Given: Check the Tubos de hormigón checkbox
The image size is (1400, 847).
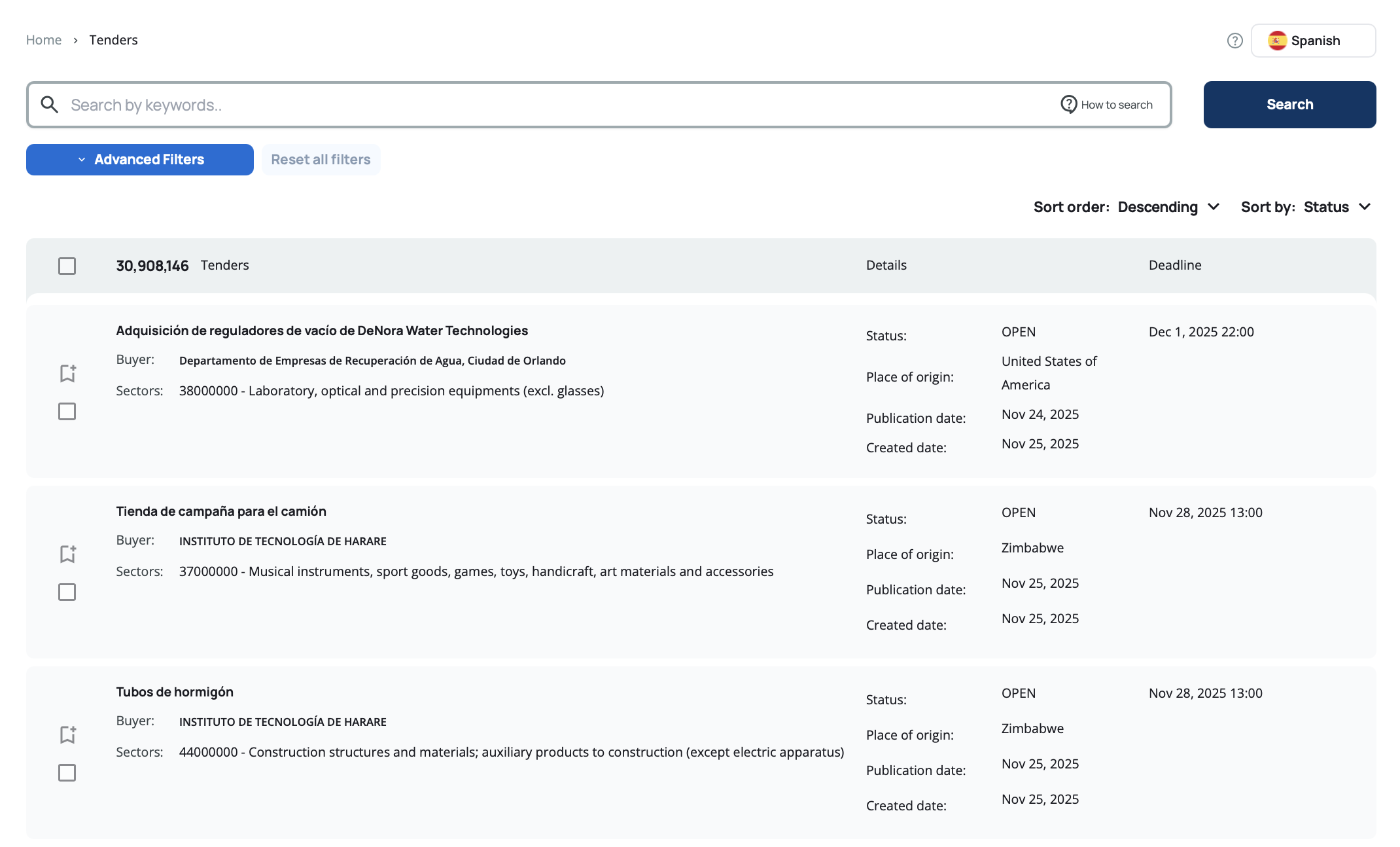Looking at the screenshot, I should (x=67, y=772).
